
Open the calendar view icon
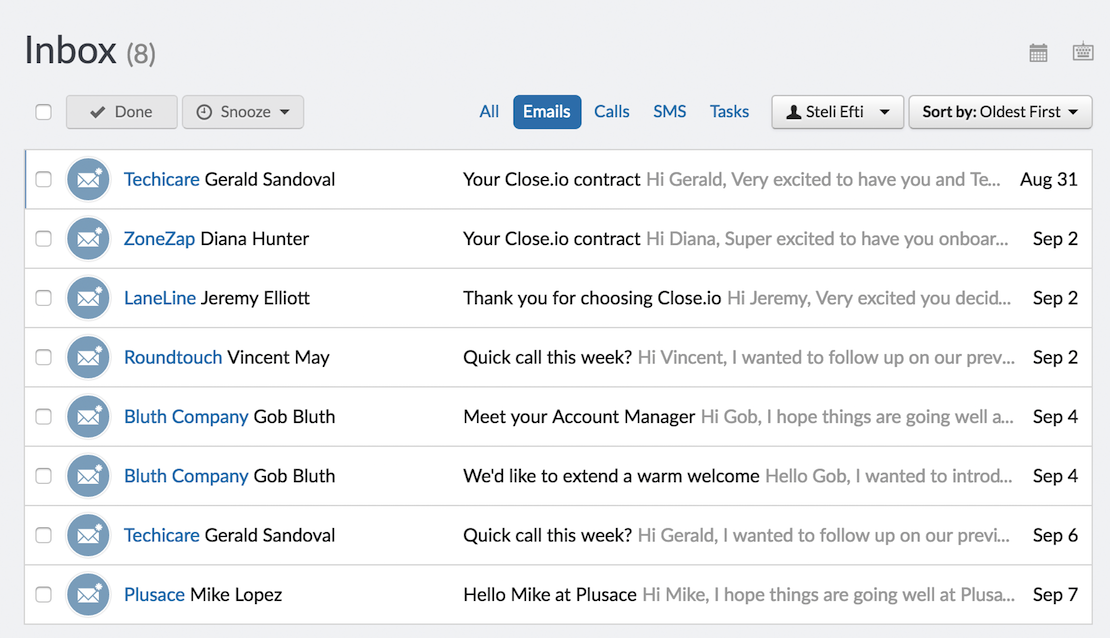1038,52
